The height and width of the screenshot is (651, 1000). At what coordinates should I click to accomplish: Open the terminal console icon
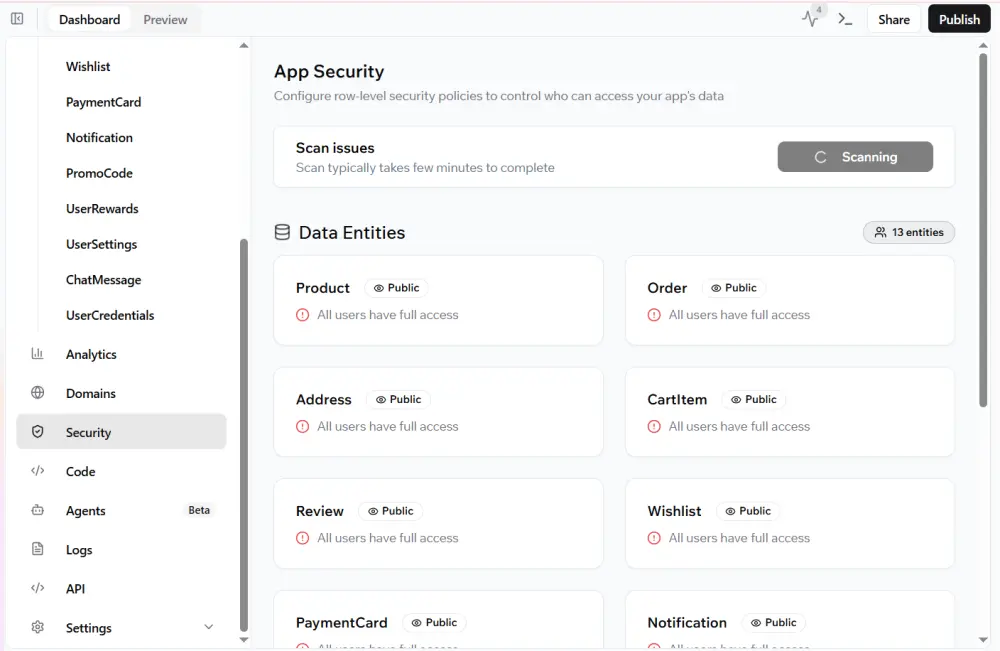tap(845, 18)
